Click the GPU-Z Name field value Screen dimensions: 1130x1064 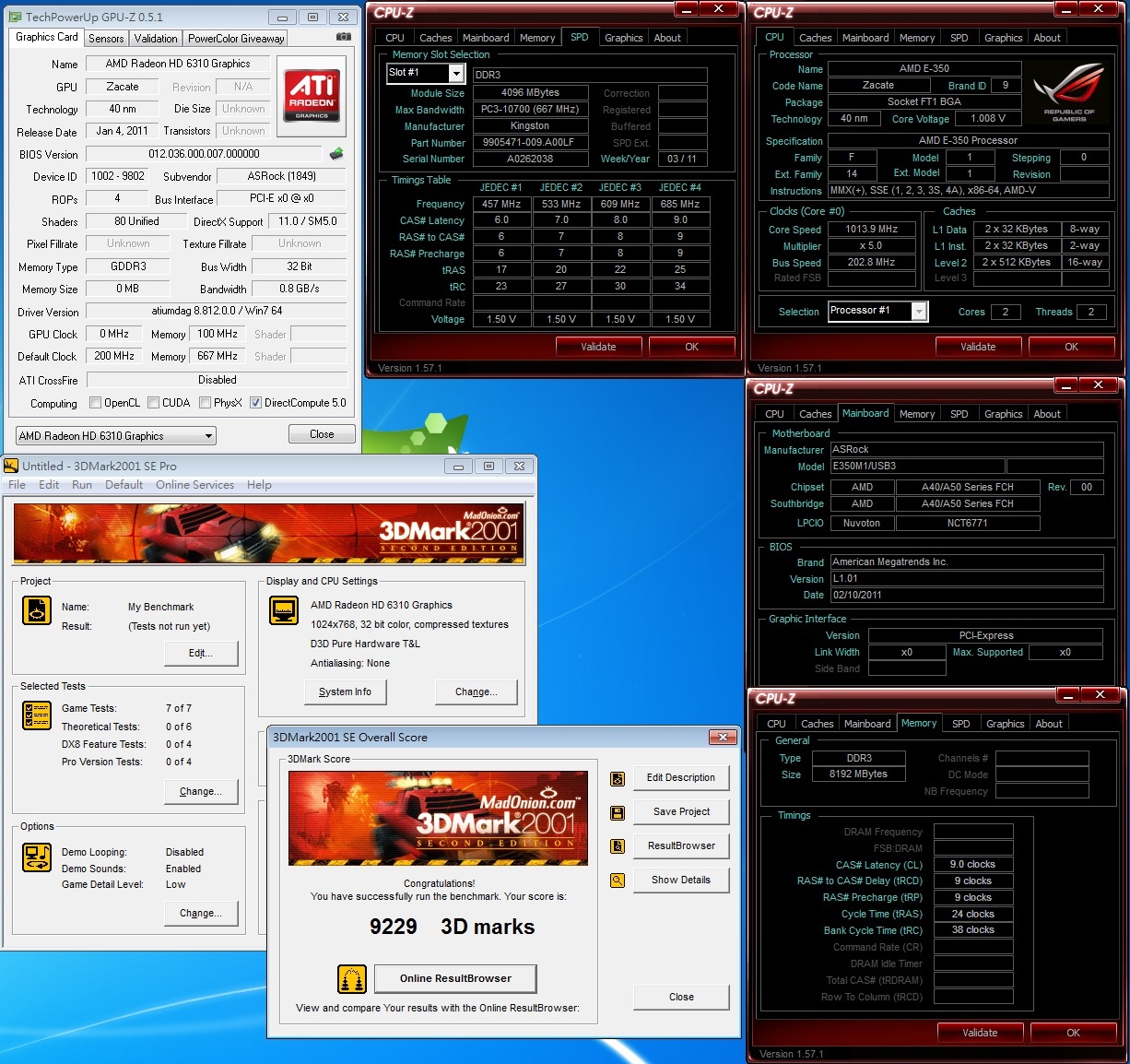pos(178,64)
